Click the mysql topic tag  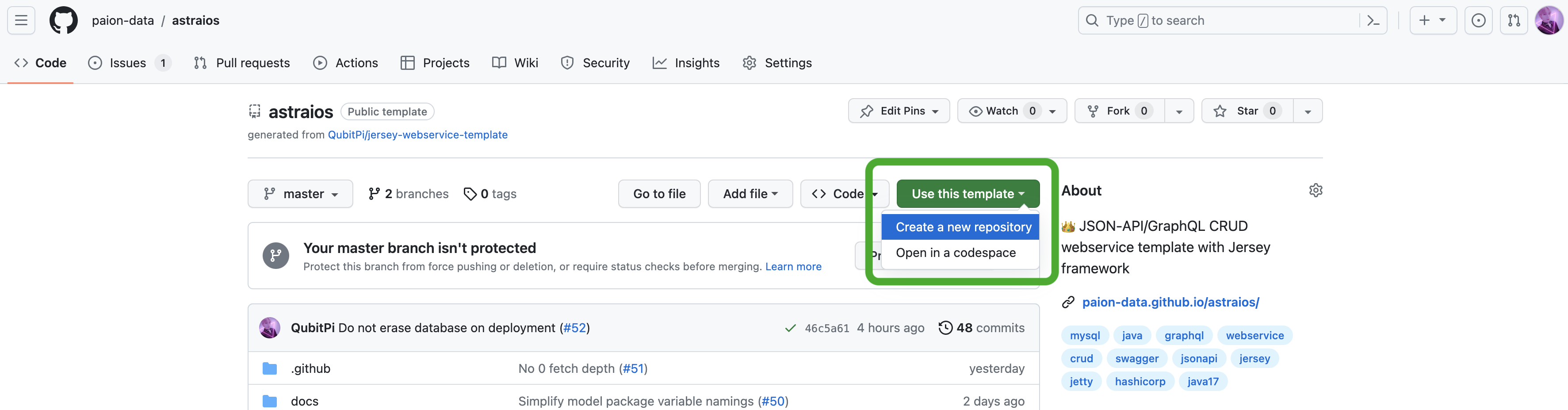(x=1085, y=336)
